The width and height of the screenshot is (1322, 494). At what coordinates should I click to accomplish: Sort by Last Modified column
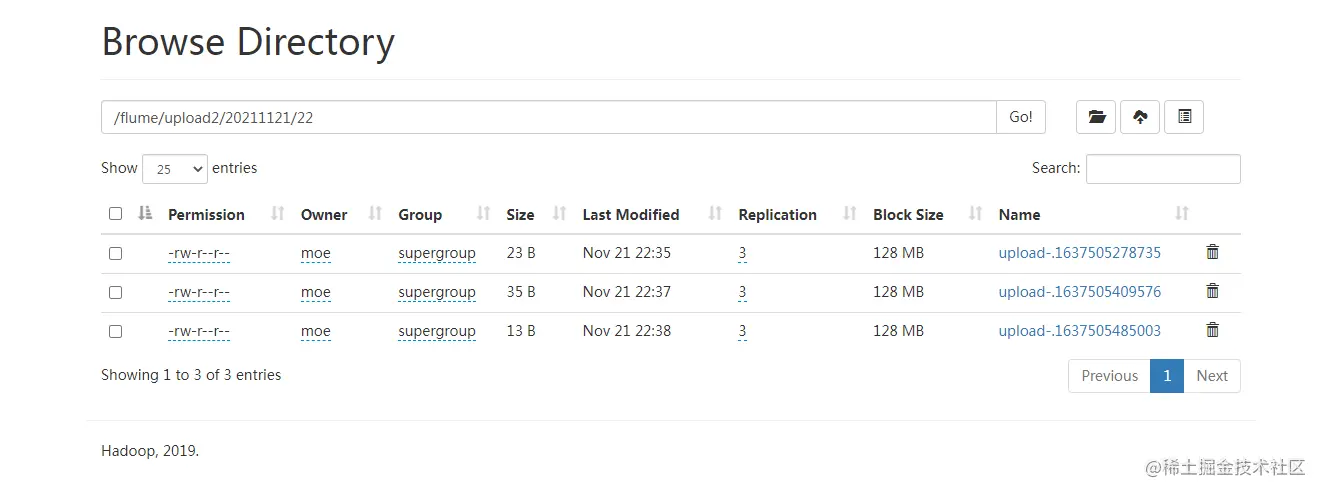click(x=631, y=215)
